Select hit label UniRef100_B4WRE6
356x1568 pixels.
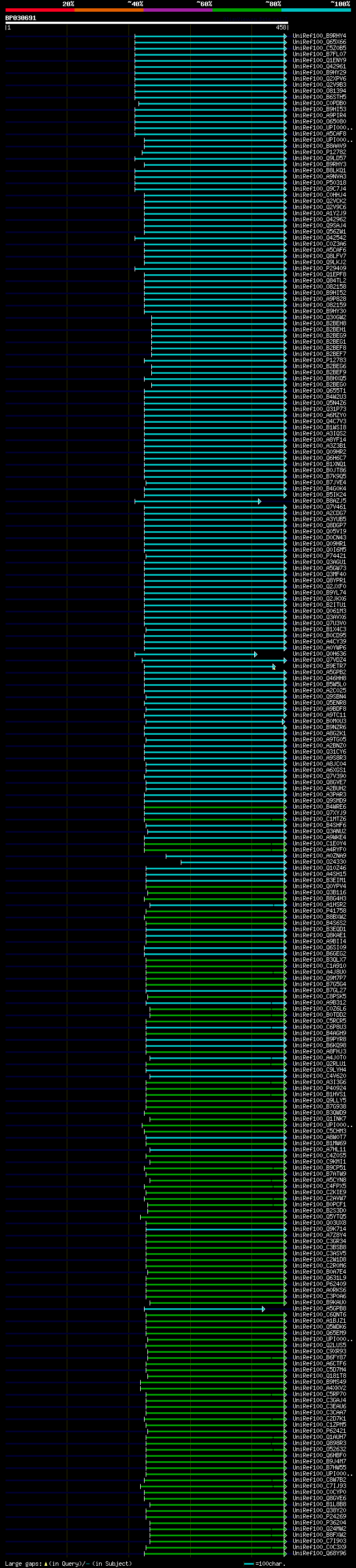pyautogui.click(x=319, y=807)
